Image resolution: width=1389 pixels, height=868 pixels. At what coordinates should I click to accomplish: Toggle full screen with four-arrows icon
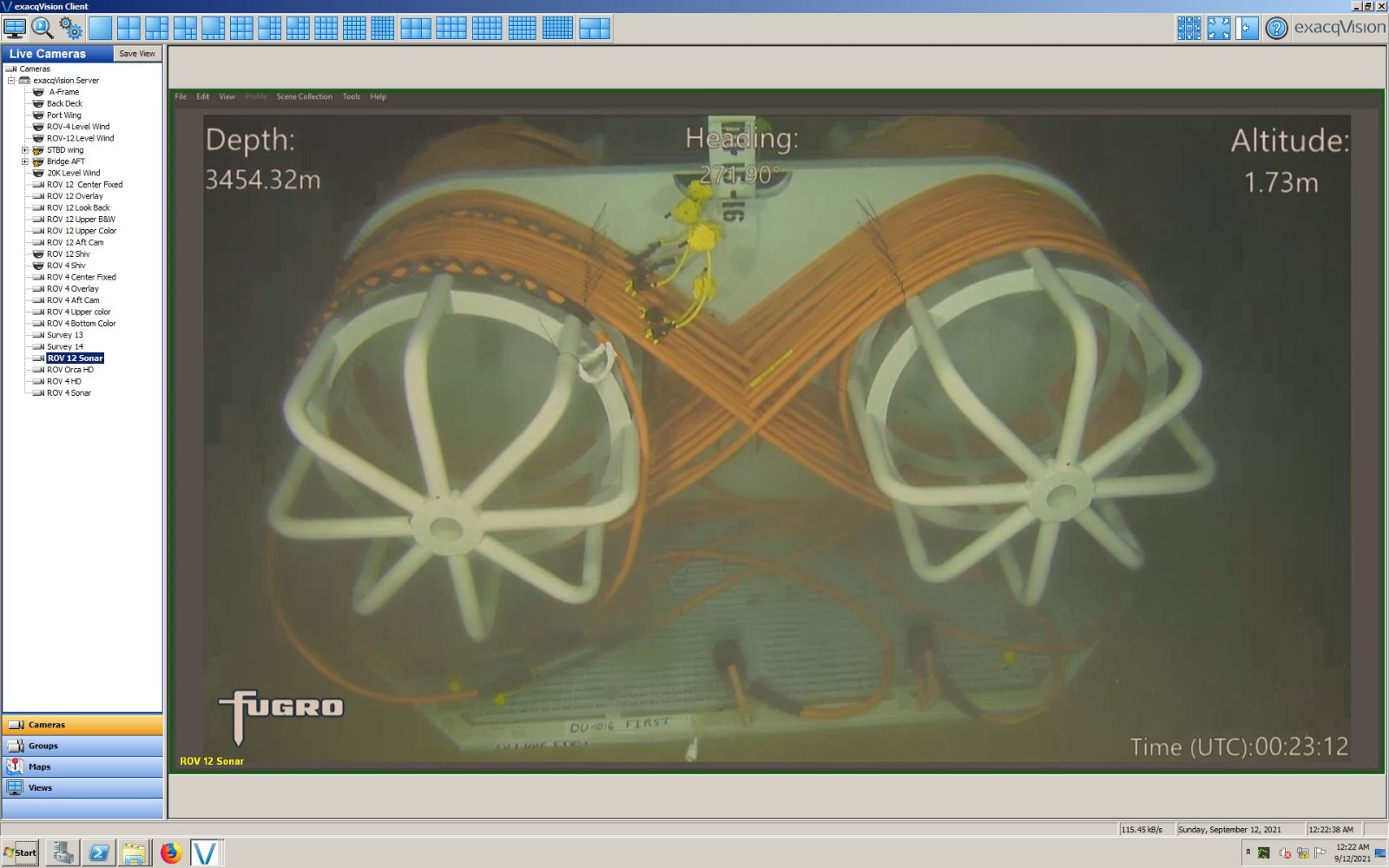click(x=1219, y=29)
